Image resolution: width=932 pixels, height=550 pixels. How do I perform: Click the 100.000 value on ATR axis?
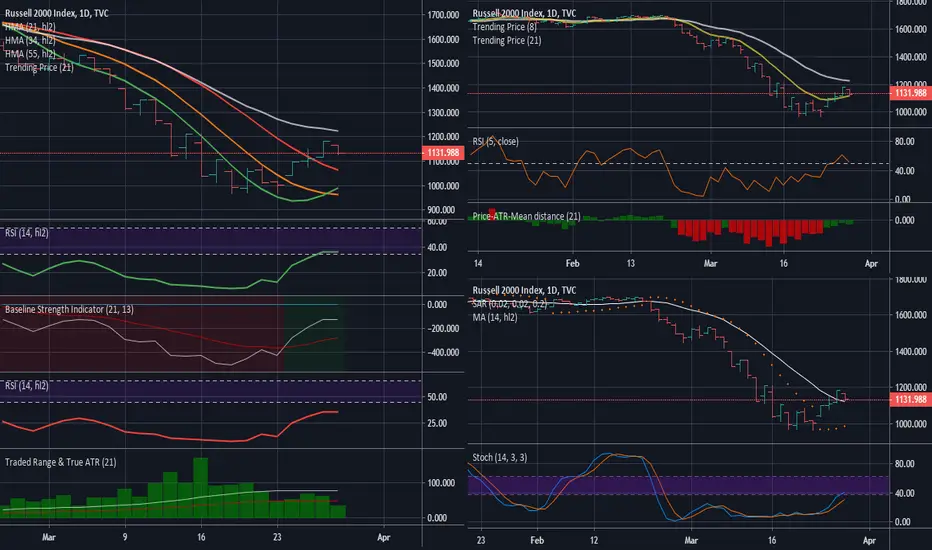point(441,483)
